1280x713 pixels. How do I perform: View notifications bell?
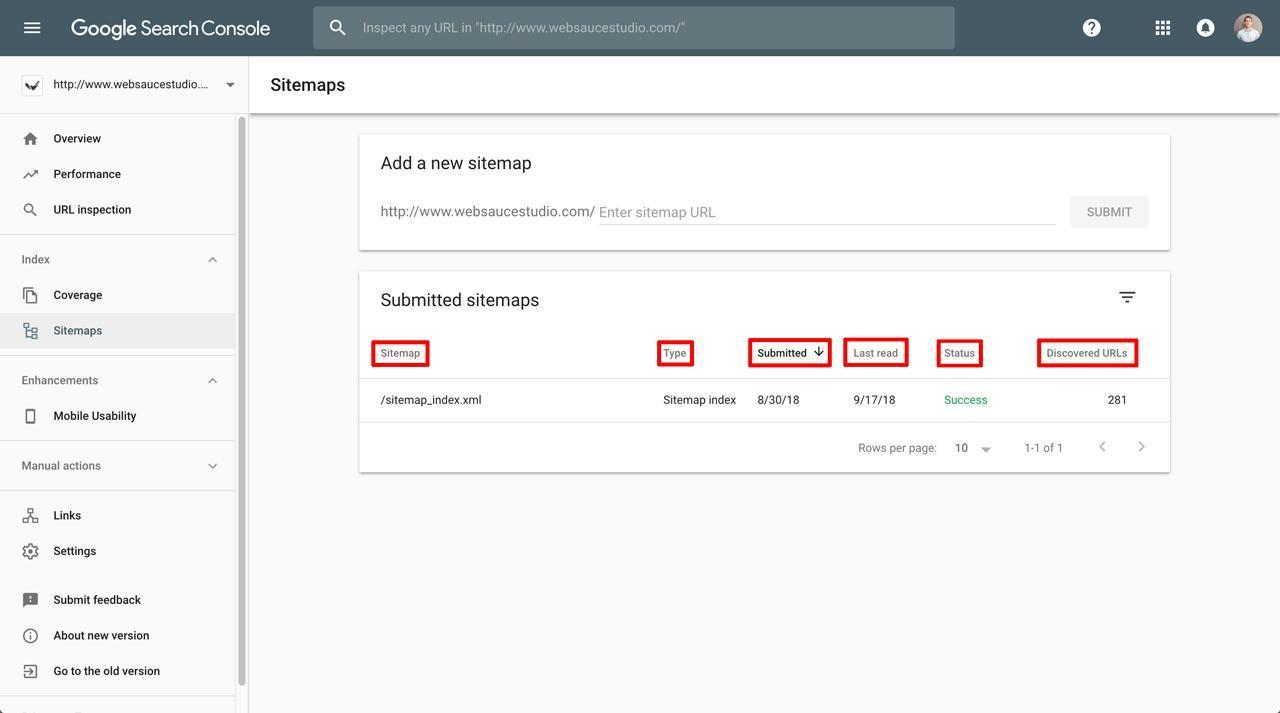tap(1206, 28)
